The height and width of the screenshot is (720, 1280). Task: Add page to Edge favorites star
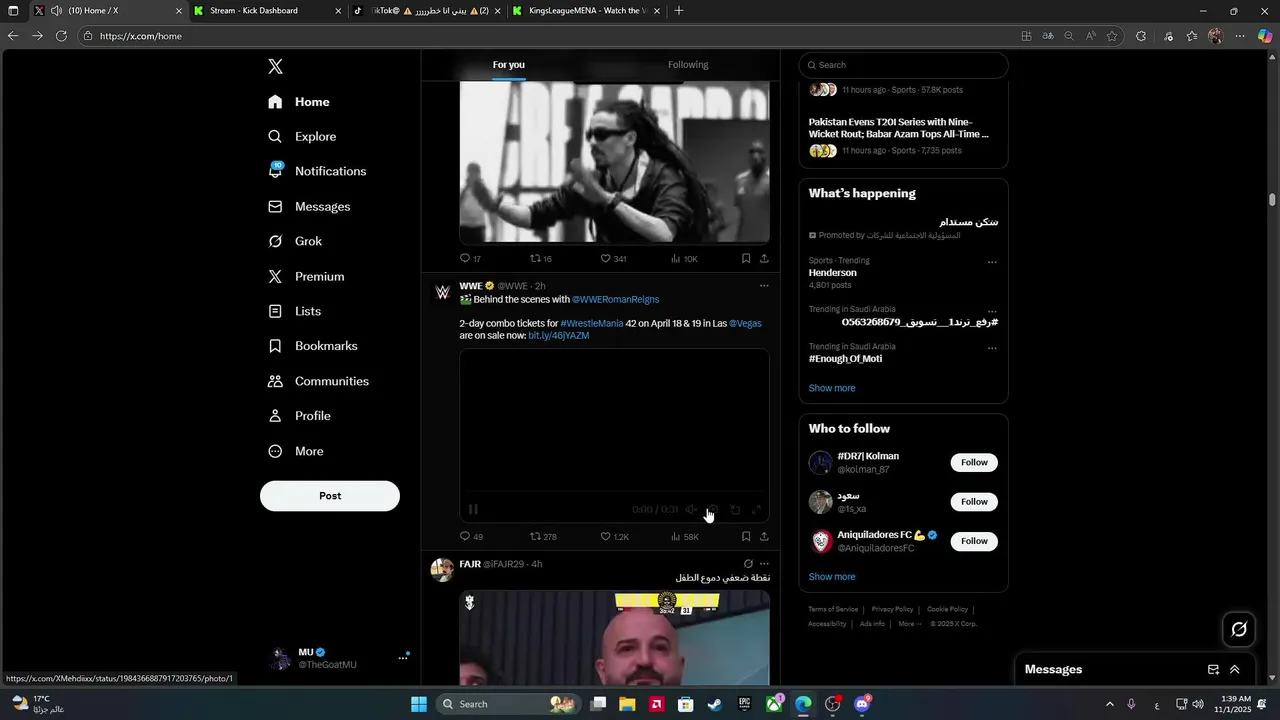1112,36
